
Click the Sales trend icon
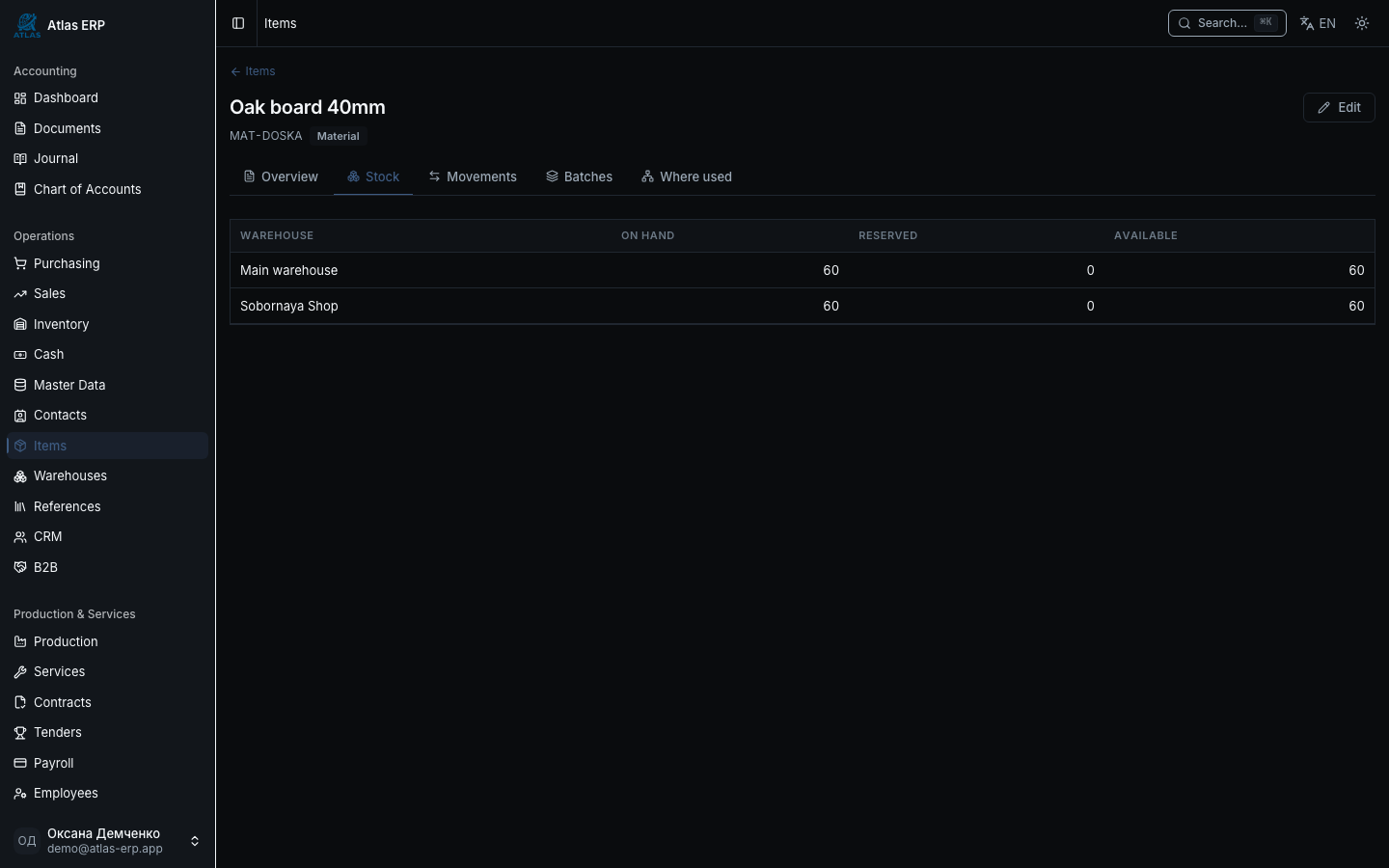[20, 294]
